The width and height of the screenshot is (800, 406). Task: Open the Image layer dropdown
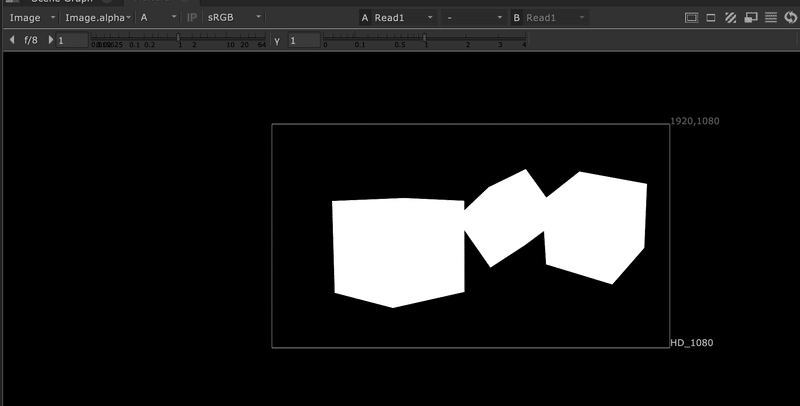pyautogui.click(x=33, y=18)
